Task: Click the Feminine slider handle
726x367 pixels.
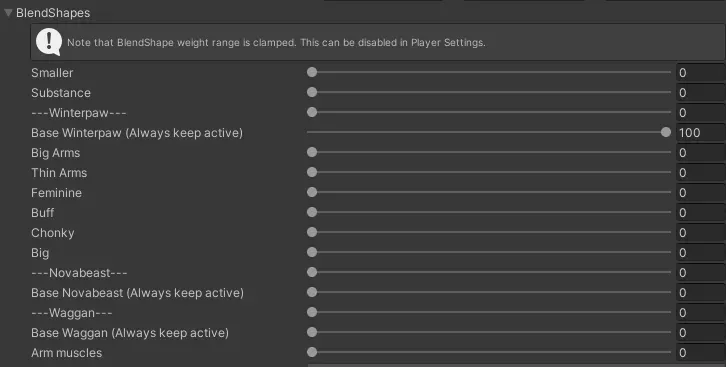Action: pos(312,192)
